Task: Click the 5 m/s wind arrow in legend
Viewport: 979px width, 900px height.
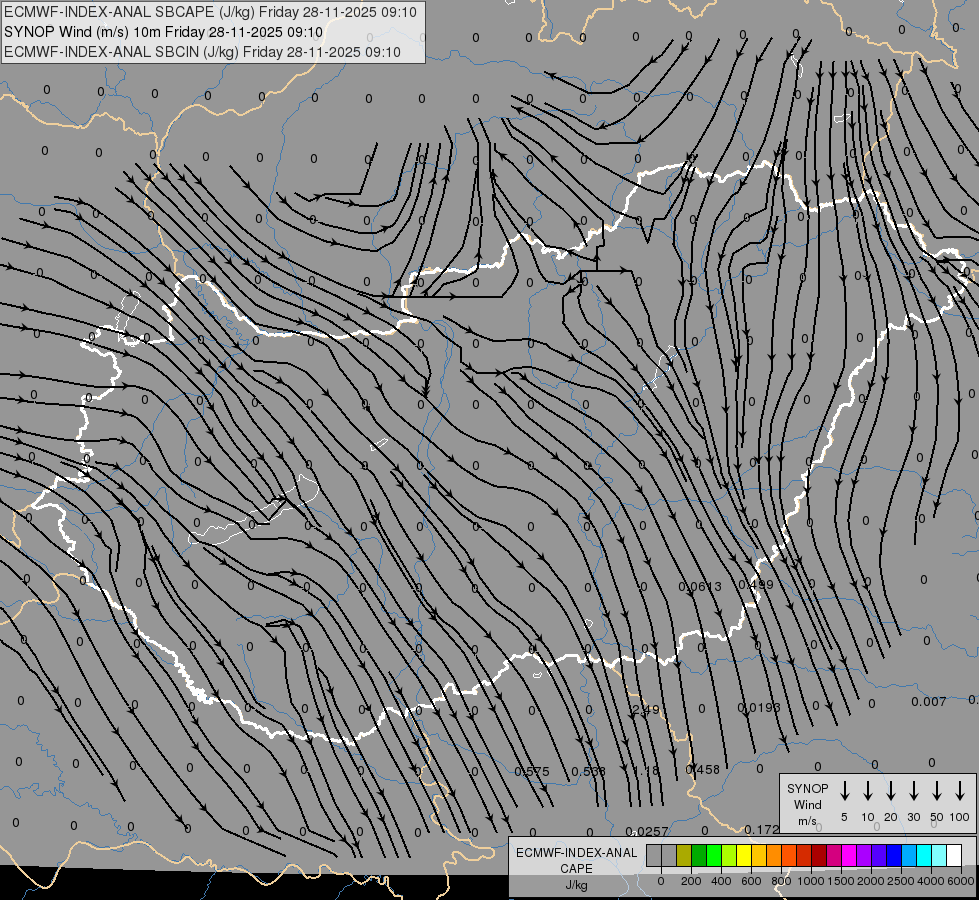Action: pos(844,791)
